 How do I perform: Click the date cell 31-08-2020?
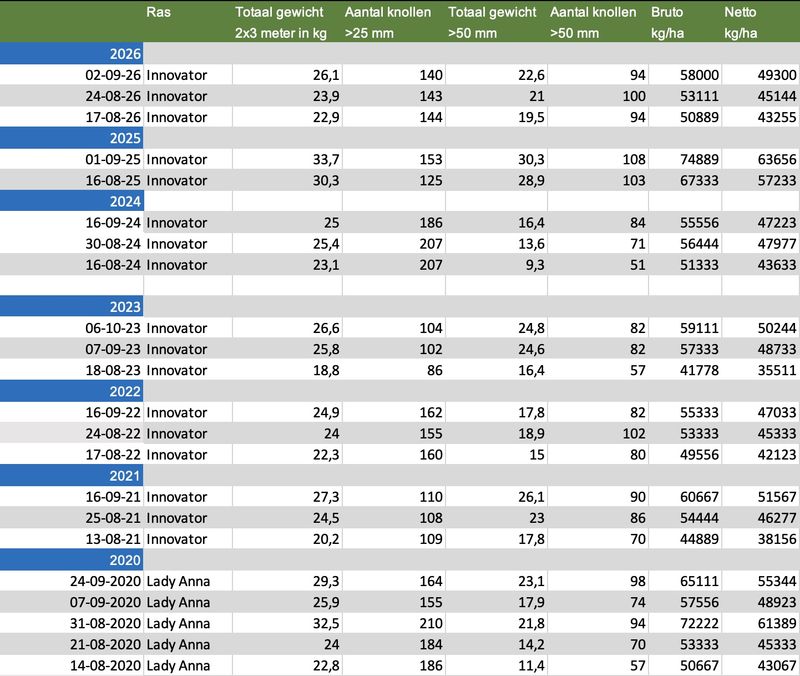[x=105, y=623]
